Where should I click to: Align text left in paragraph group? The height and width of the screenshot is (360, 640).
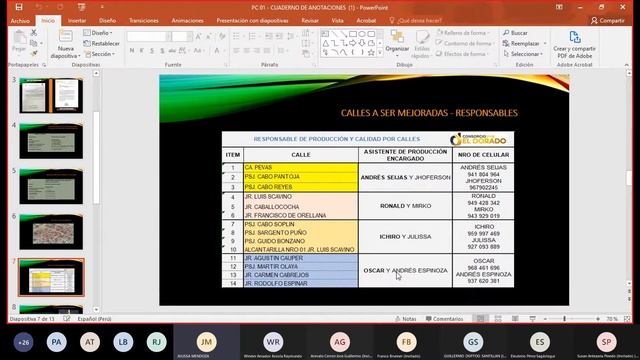[236, 51]
